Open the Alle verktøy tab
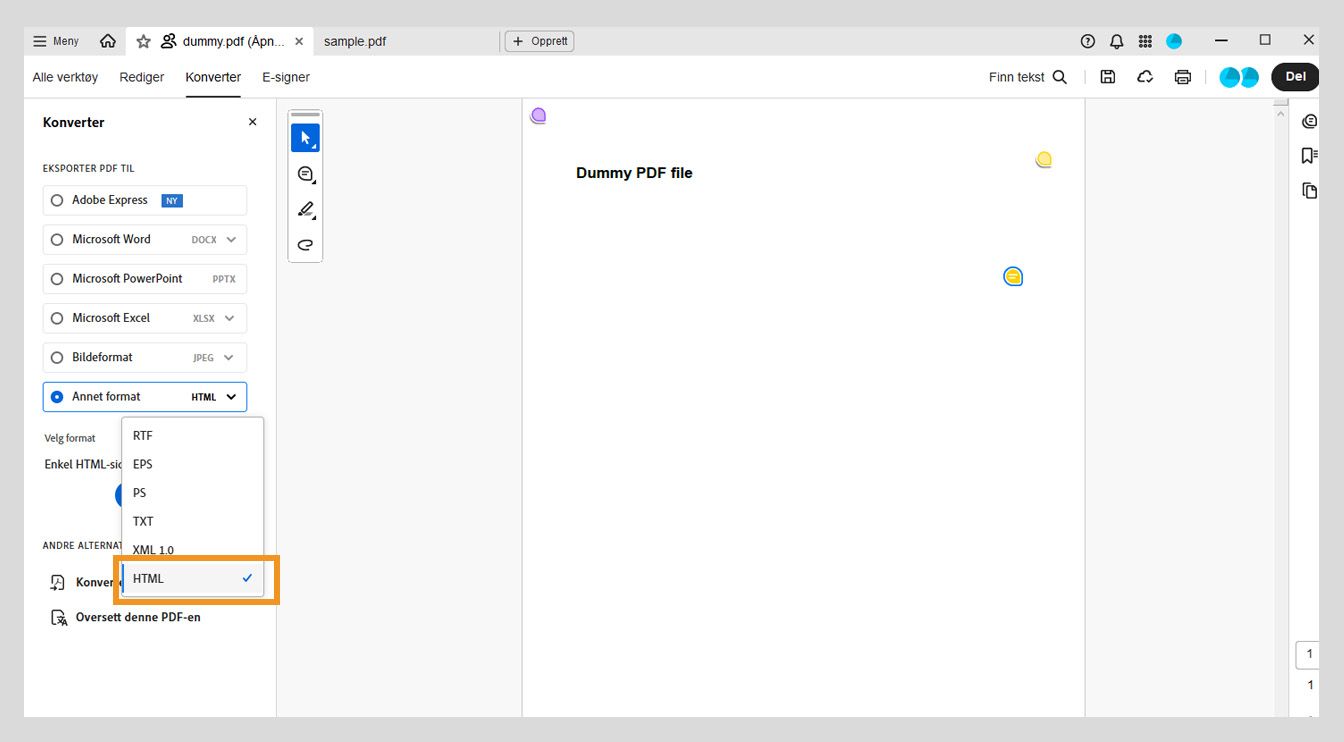The width and height of the screenshot is (1344, 742). coord(65,77)
